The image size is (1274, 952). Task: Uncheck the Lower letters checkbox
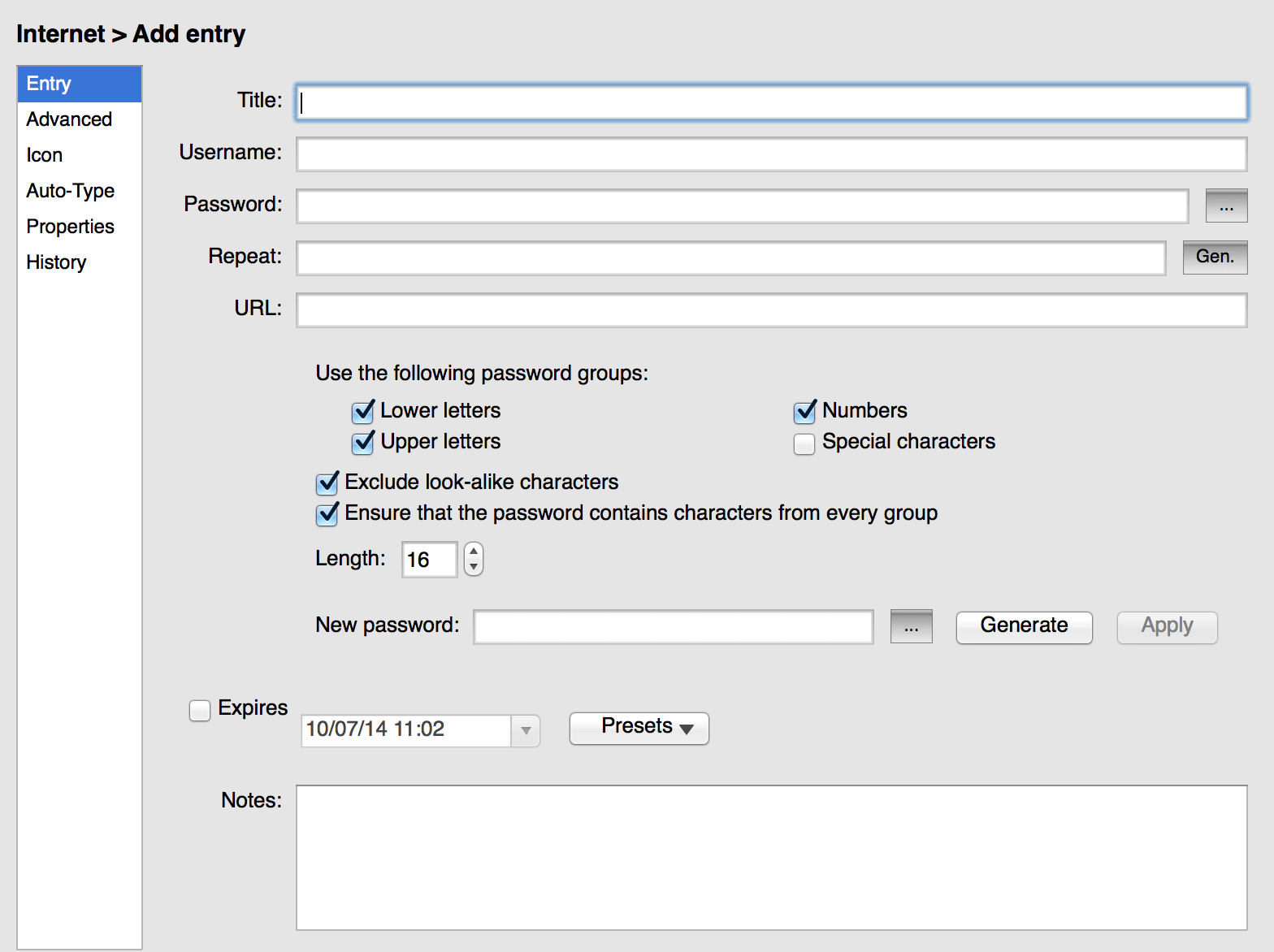point(363,412)
